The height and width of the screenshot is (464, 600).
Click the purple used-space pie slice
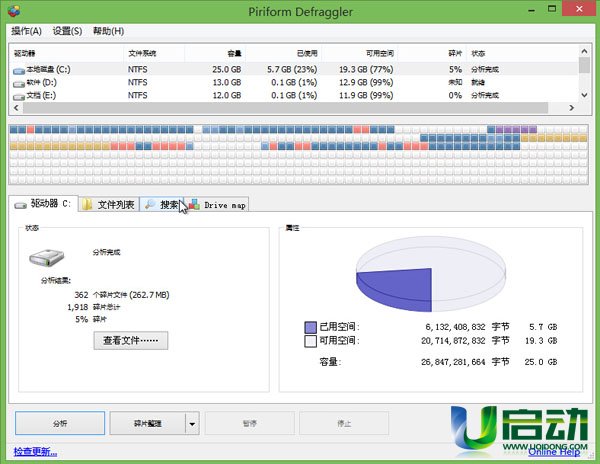pyautogui.click(x=394, y=288)
